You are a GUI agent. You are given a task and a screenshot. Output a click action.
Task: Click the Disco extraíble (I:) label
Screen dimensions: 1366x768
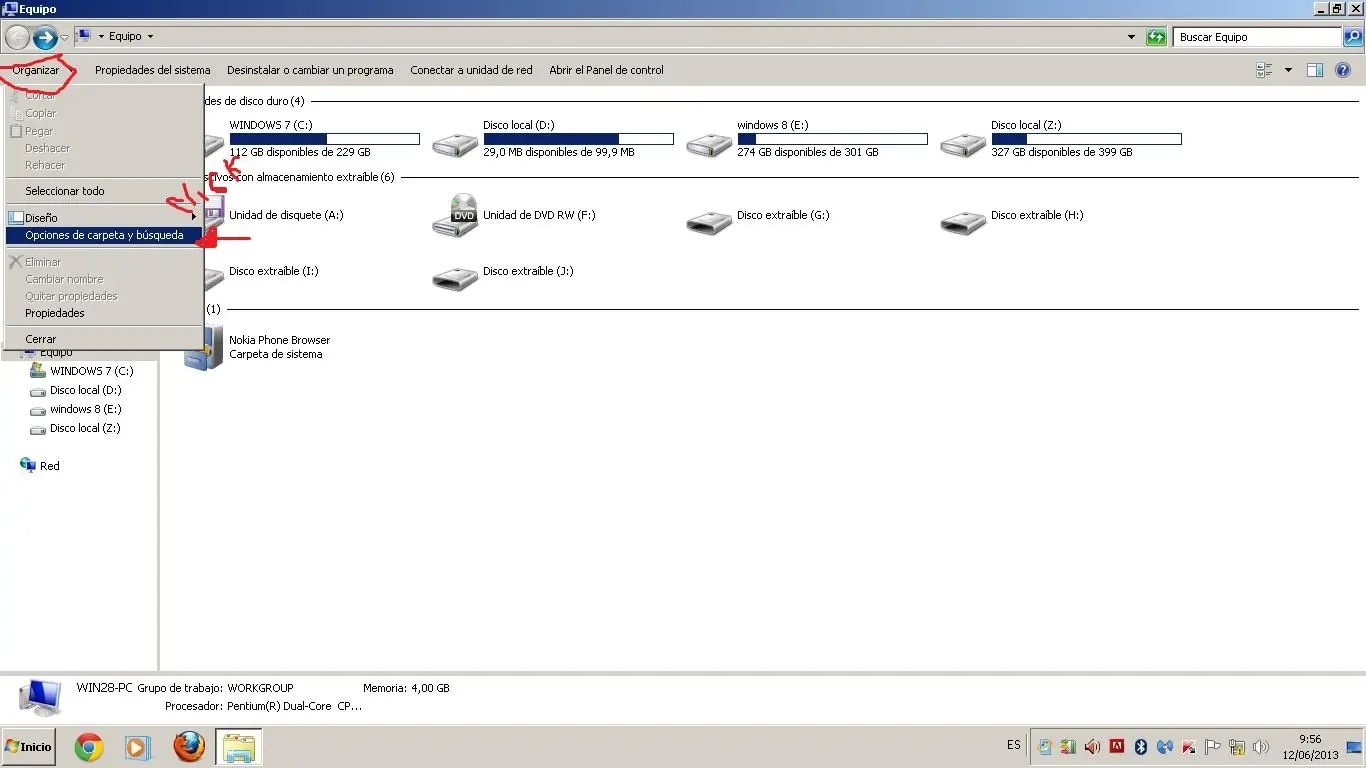[x=274, y=271]
